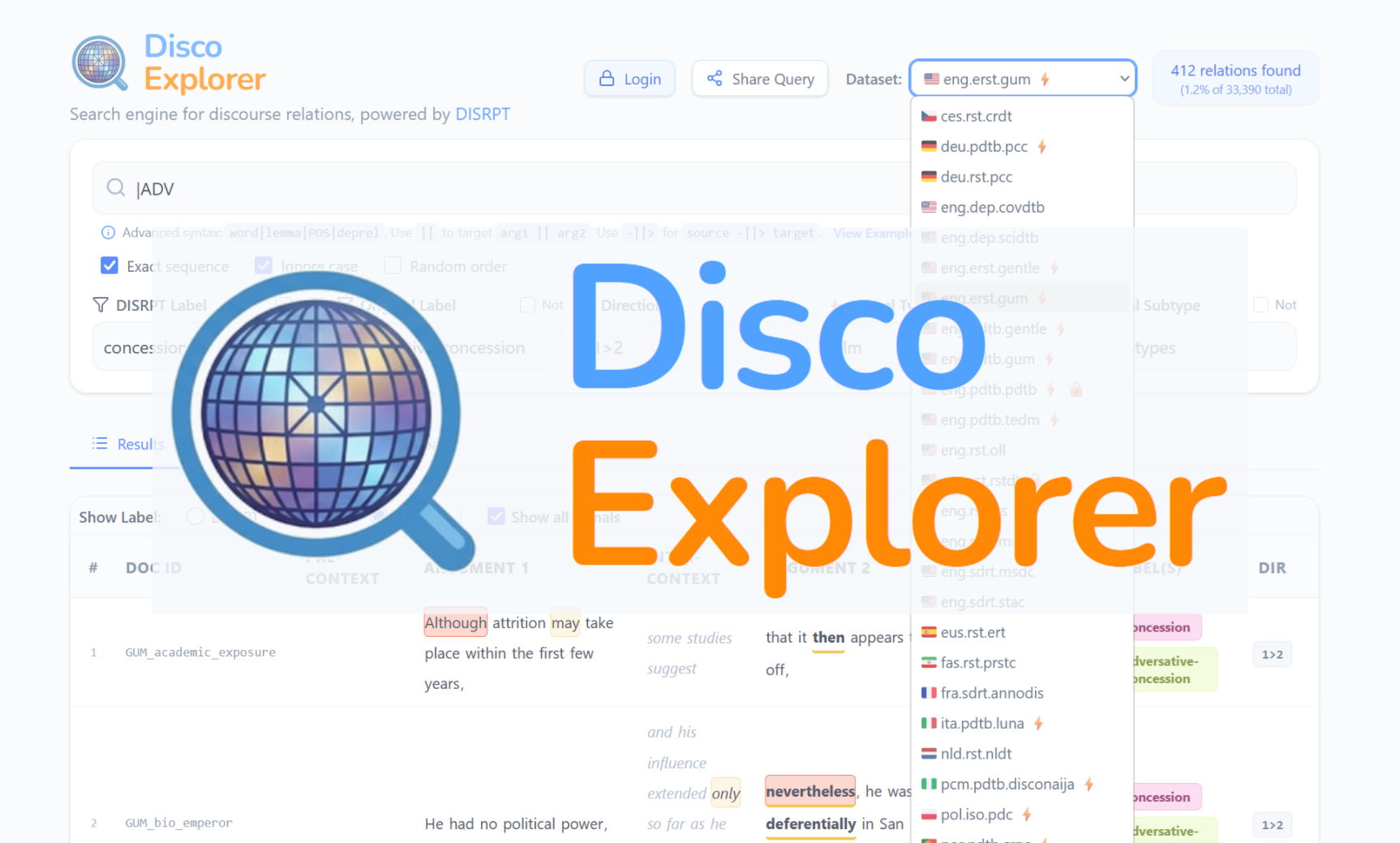This screenshot has height=843, width=1400.
Task: Click the Italian flag beside ita.pdtb.luna
Action: pos(929,723)
